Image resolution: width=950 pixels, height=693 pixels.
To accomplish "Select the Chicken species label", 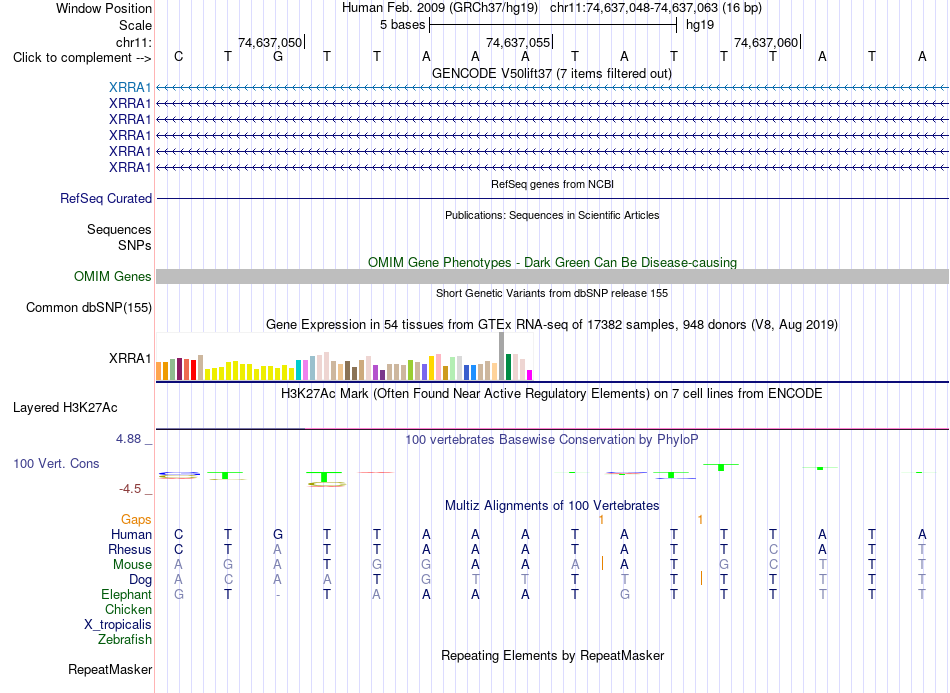I will pyautogui.click(x=128, y=609).
